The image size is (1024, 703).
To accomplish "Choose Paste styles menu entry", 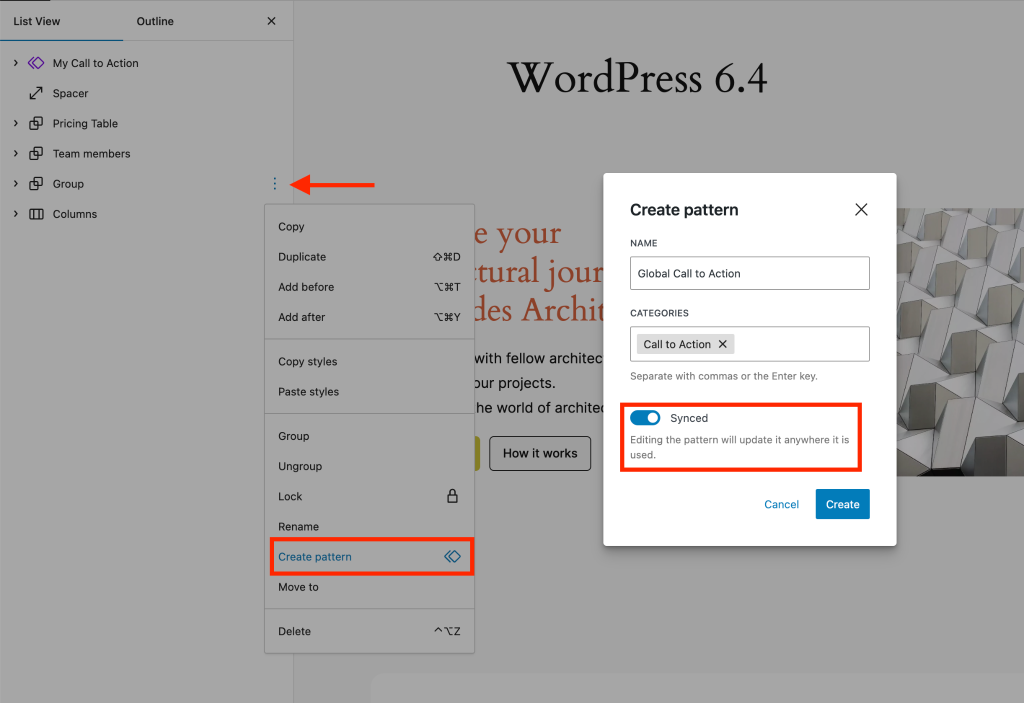I will point(370,391).
